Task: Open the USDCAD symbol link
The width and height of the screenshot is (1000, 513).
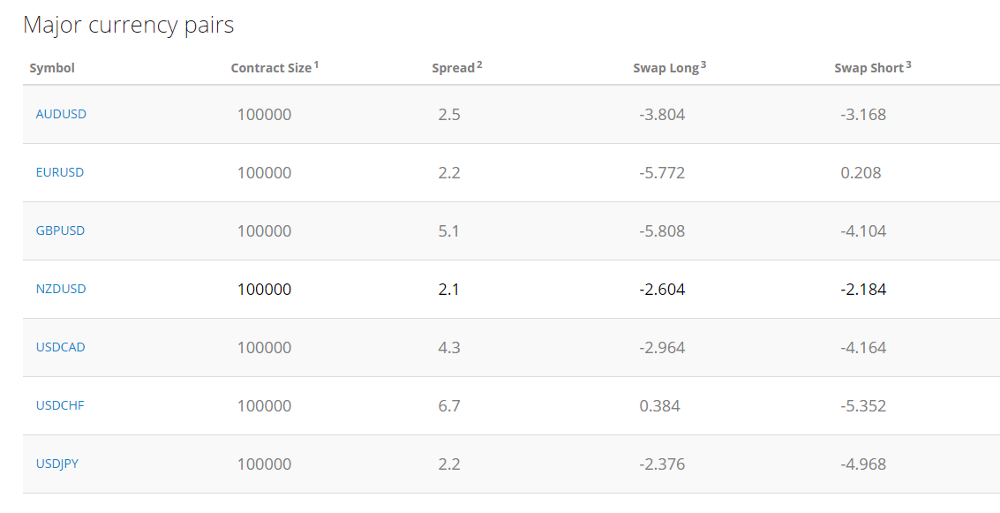Action: (61, 347)
